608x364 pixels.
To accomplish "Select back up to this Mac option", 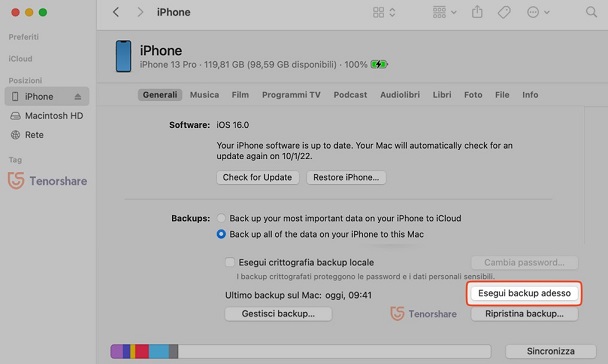I will click(221, 234).
